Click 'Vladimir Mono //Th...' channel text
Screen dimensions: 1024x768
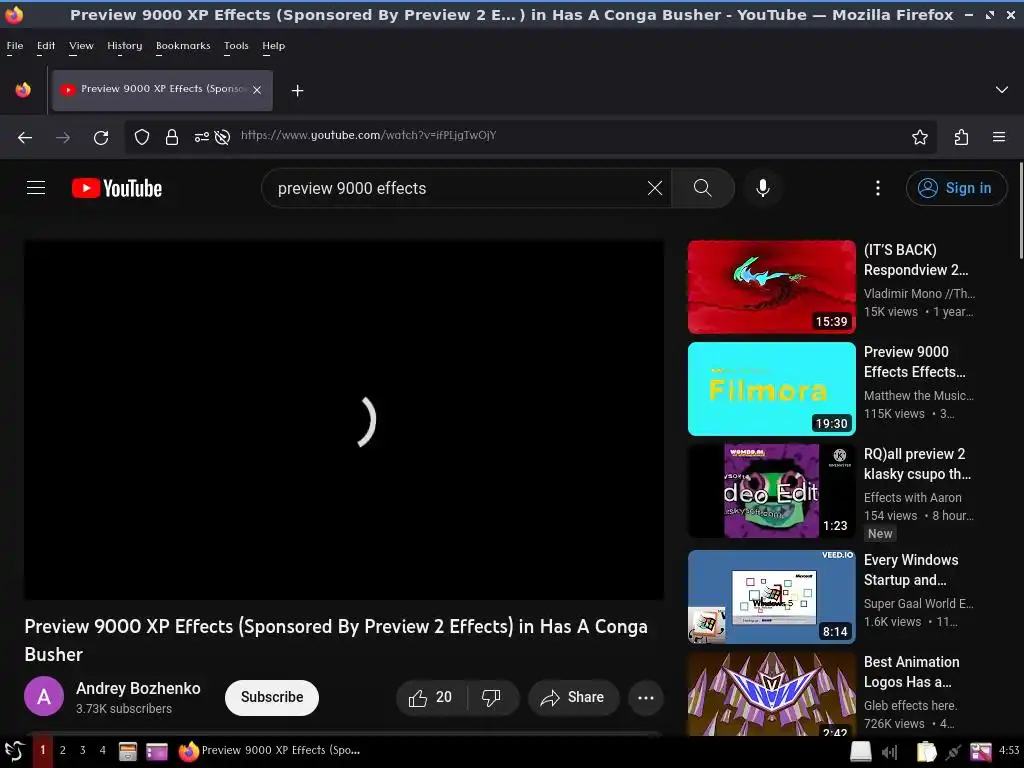pos(919,294)
